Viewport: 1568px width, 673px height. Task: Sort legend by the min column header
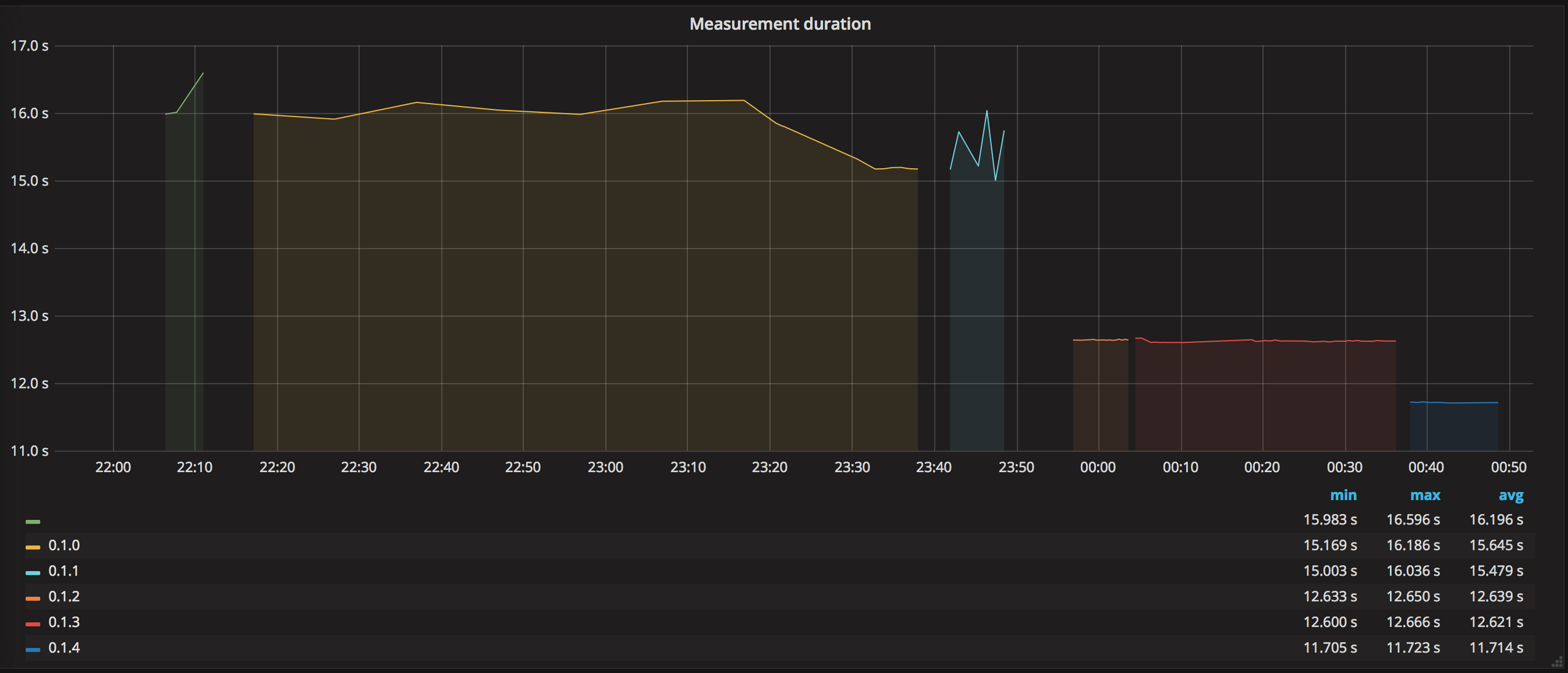click(x=1343, y=494)
